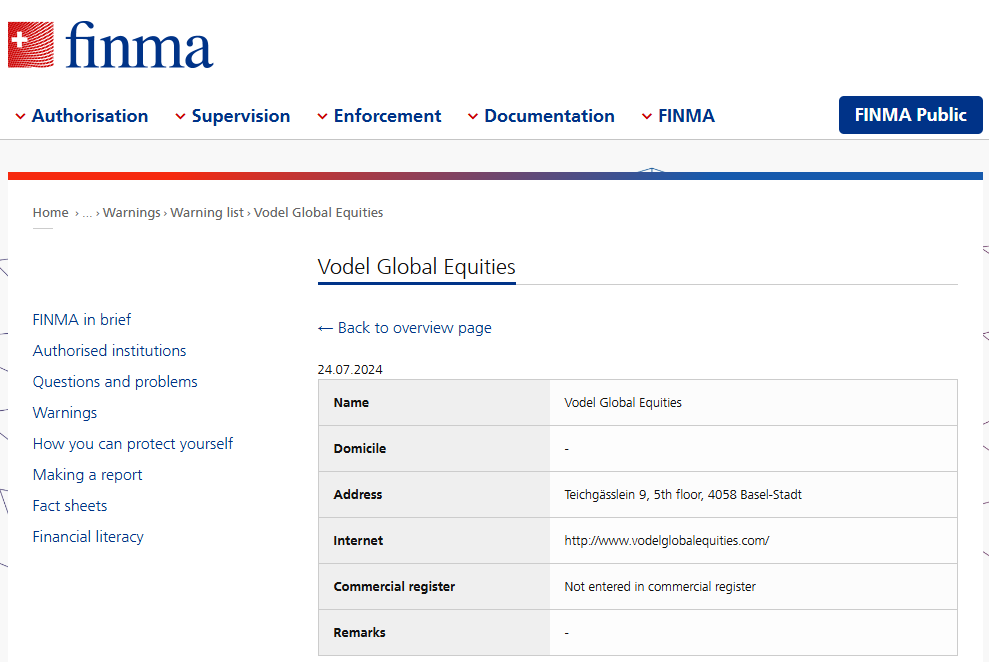Click the Teichgässlein 9 address value
Viewport: 989px width, 662px height.
(x=683, y=494)
